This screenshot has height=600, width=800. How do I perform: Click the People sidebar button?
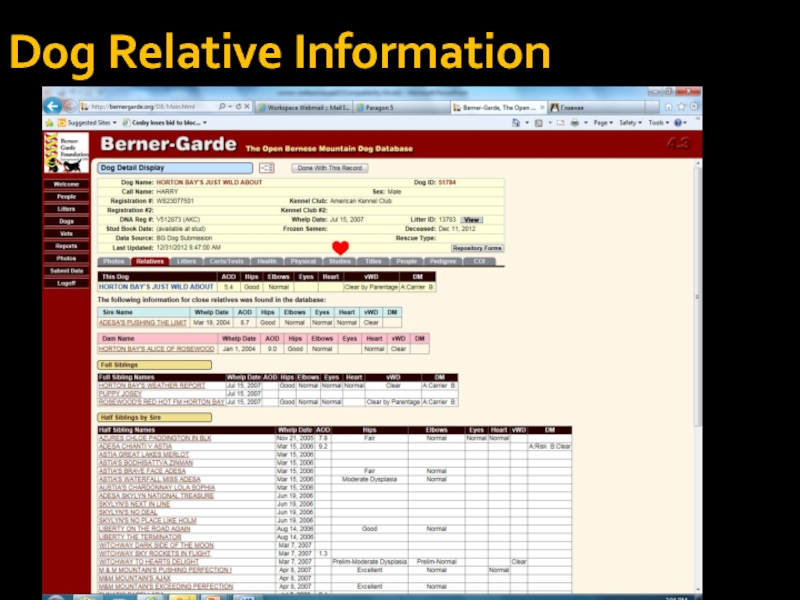[x=66, y=196]
